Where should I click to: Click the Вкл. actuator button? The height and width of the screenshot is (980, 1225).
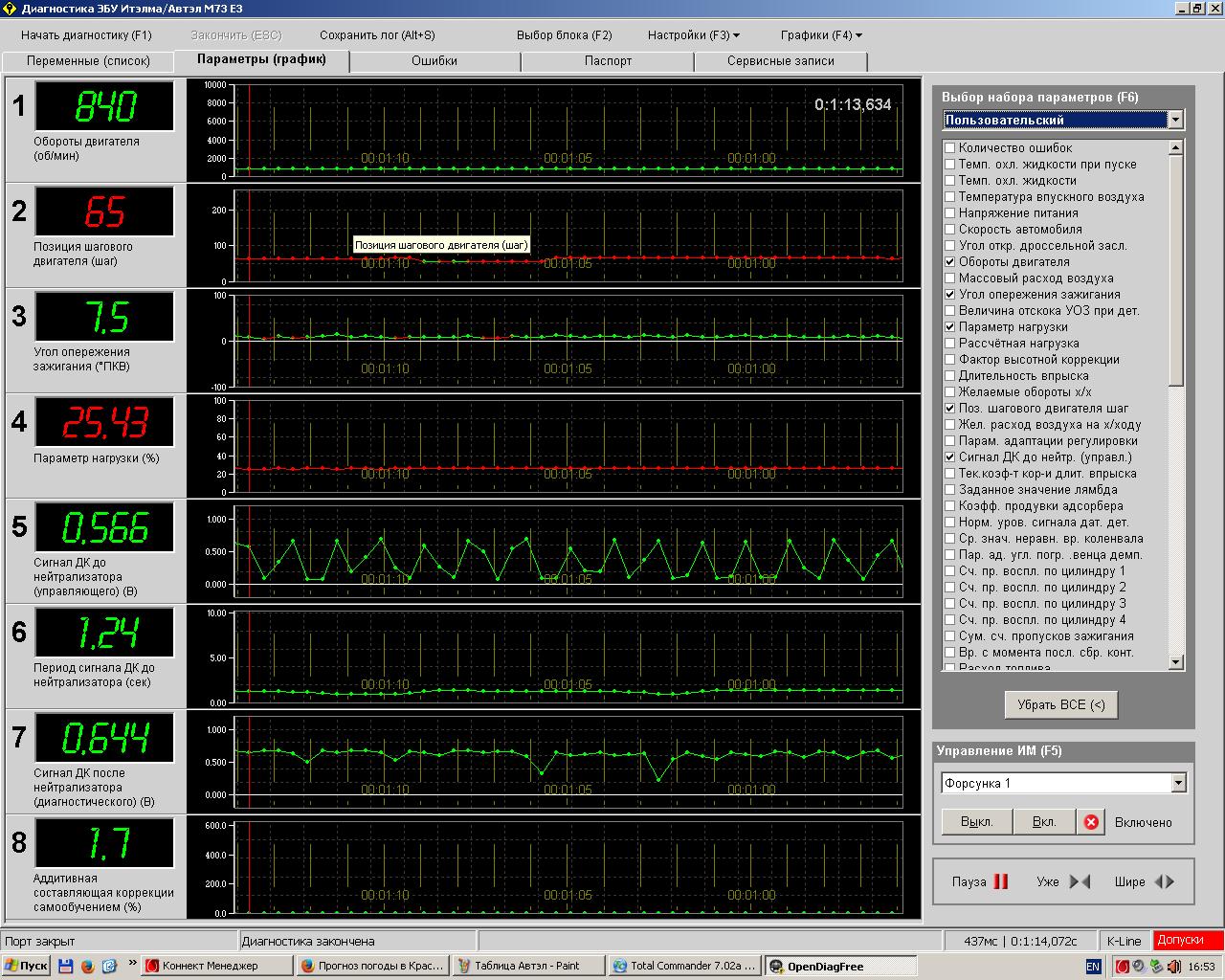tap(1044, 822)
